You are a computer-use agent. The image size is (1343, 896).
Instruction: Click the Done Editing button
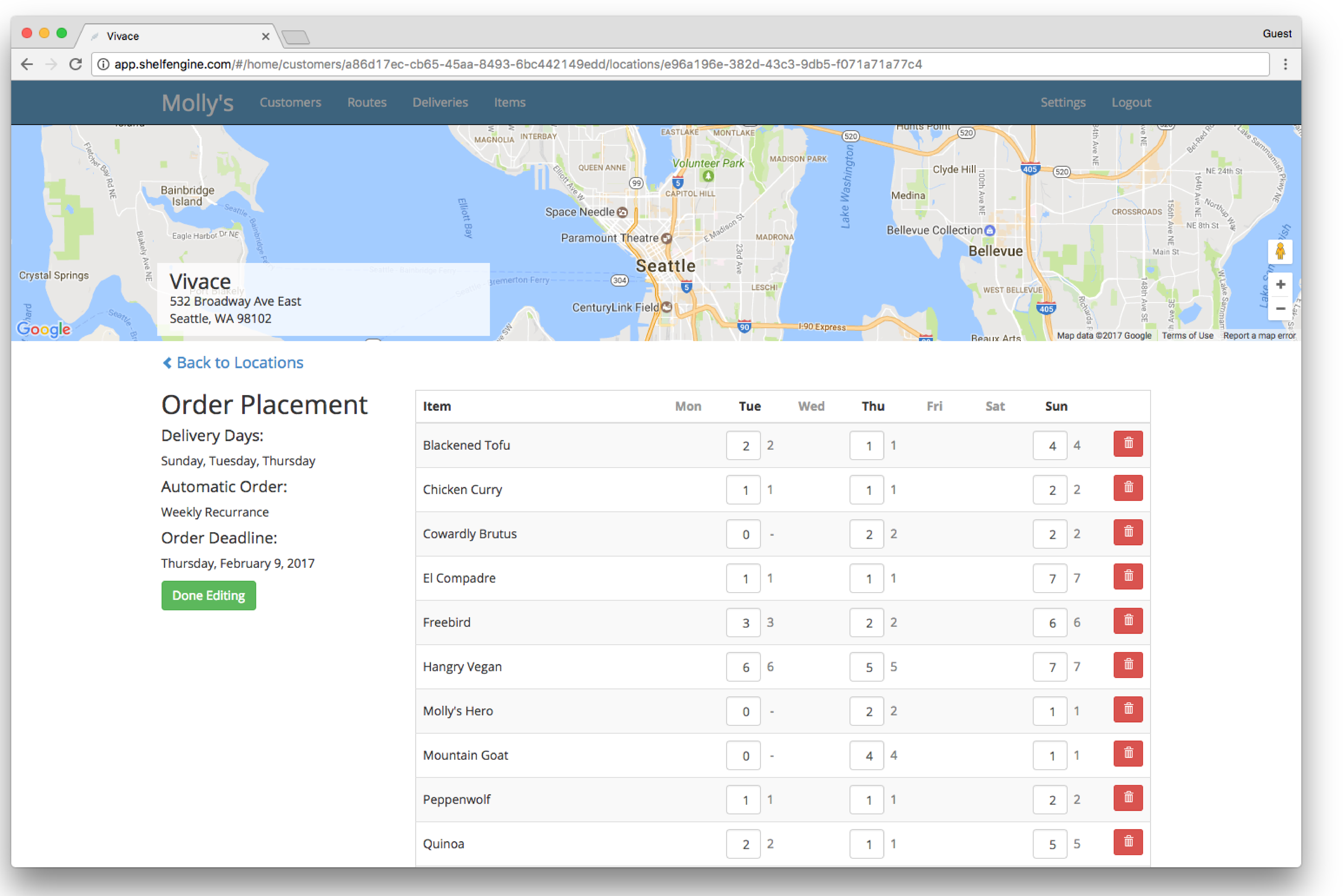click(x=208, y=596)
